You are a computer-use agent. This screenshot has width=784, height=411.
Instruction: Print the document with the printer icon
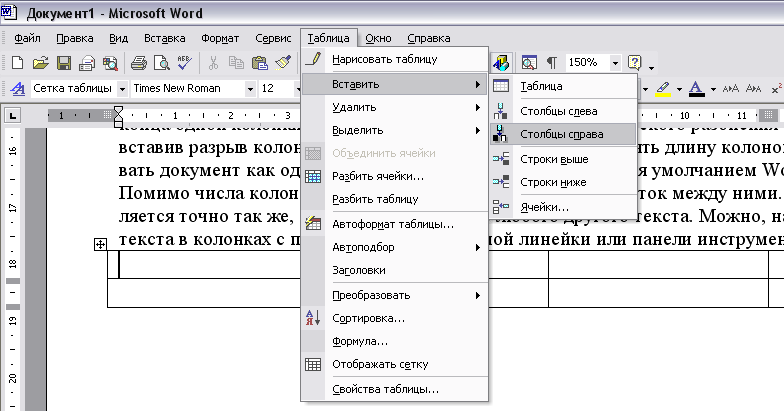click(x=138, y=62)
